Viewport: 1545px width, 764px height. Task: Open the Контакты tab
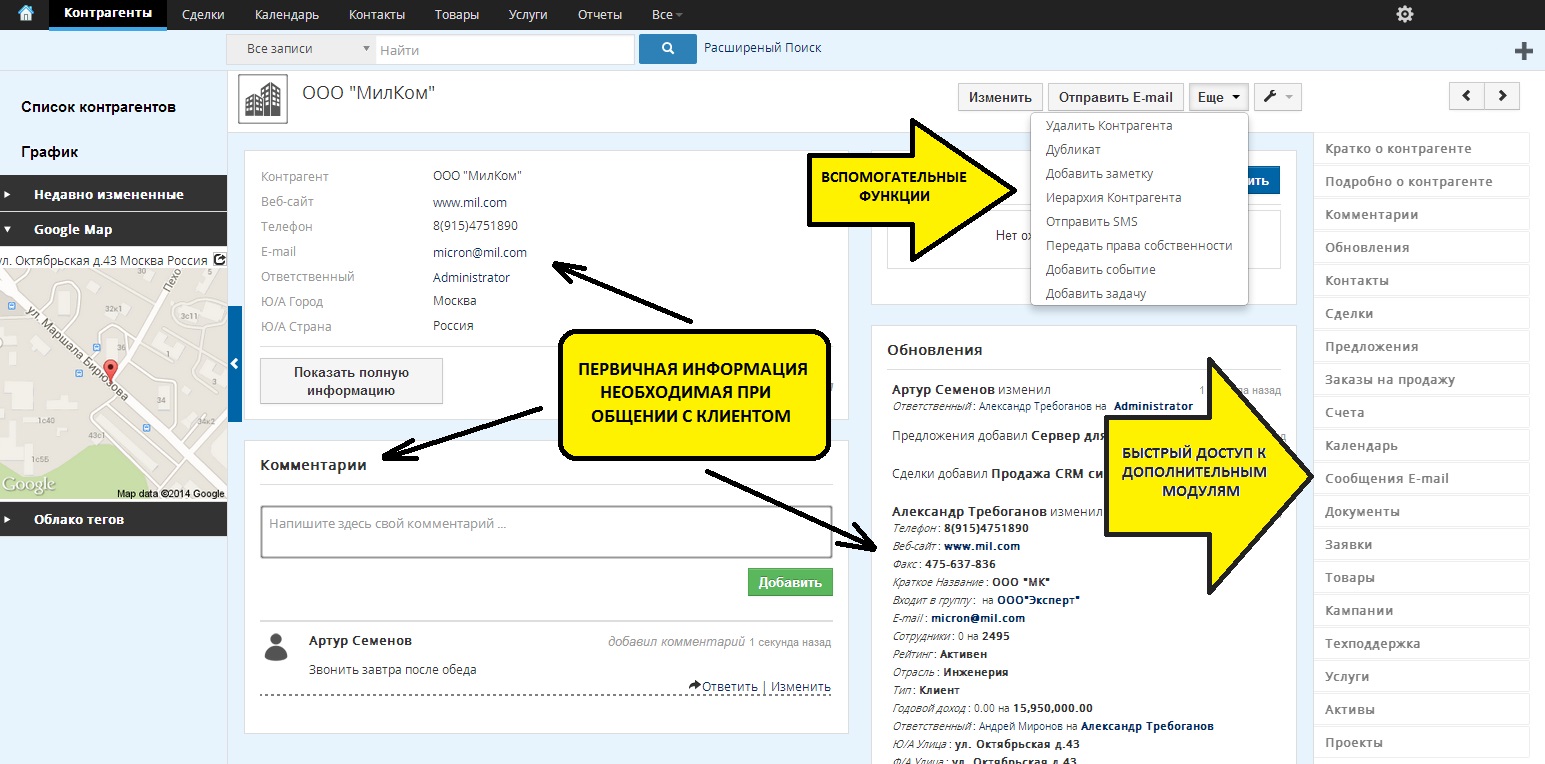pos(377,15)
